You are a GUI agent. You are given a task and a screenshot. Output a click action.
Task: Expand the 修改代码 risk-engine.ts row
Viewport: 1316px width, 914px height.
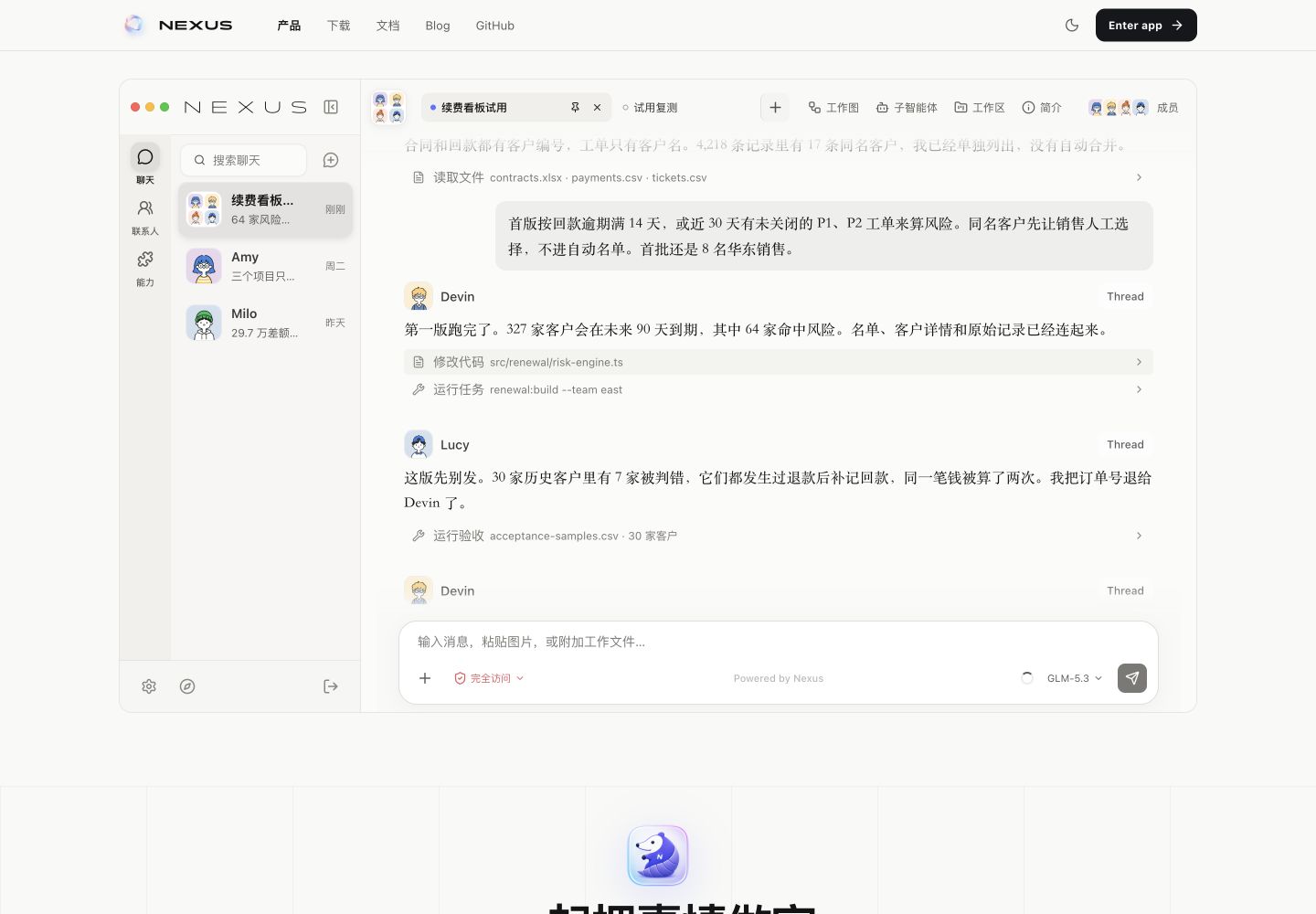[x=779, y=362]
